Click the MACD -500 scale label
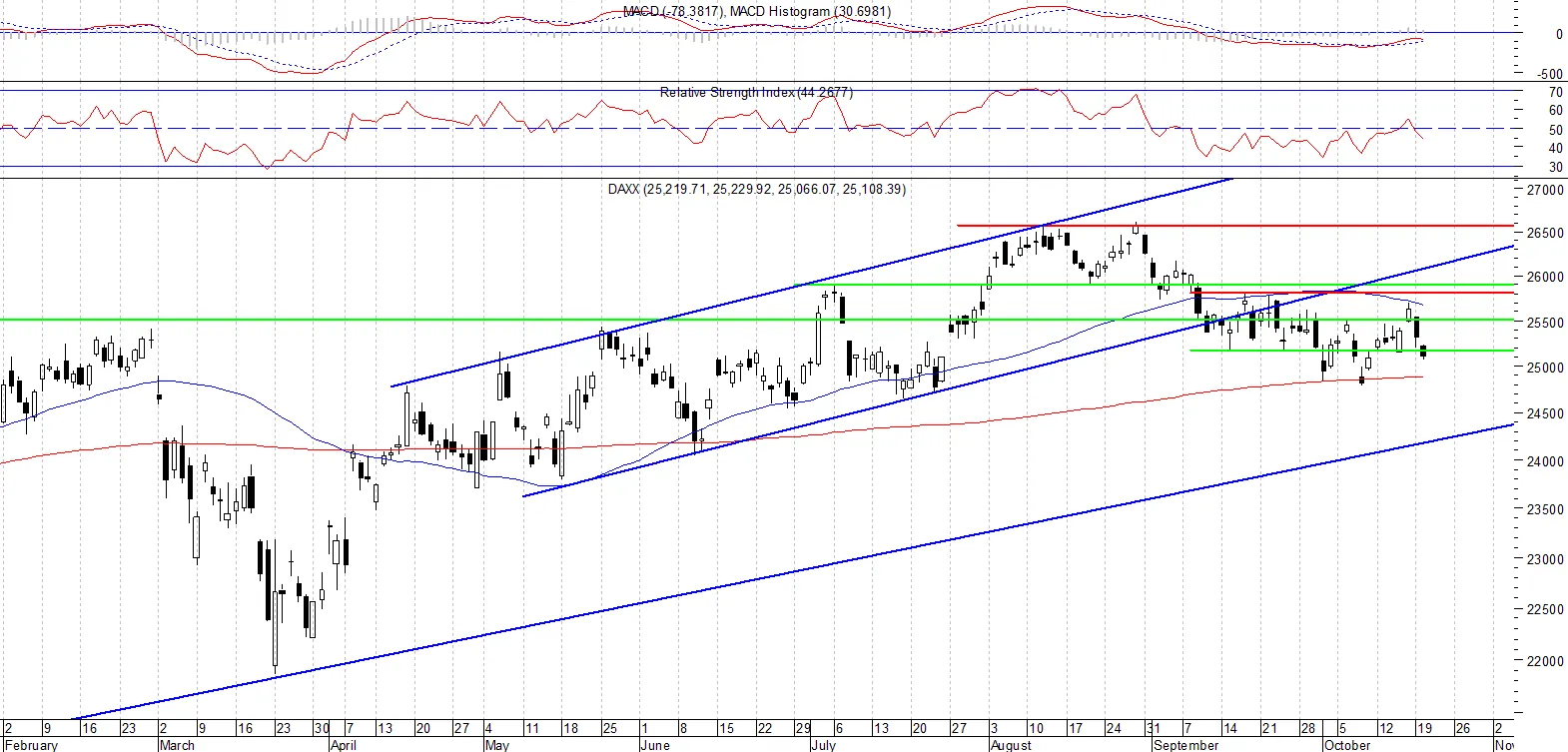 tap(1551, 75)
